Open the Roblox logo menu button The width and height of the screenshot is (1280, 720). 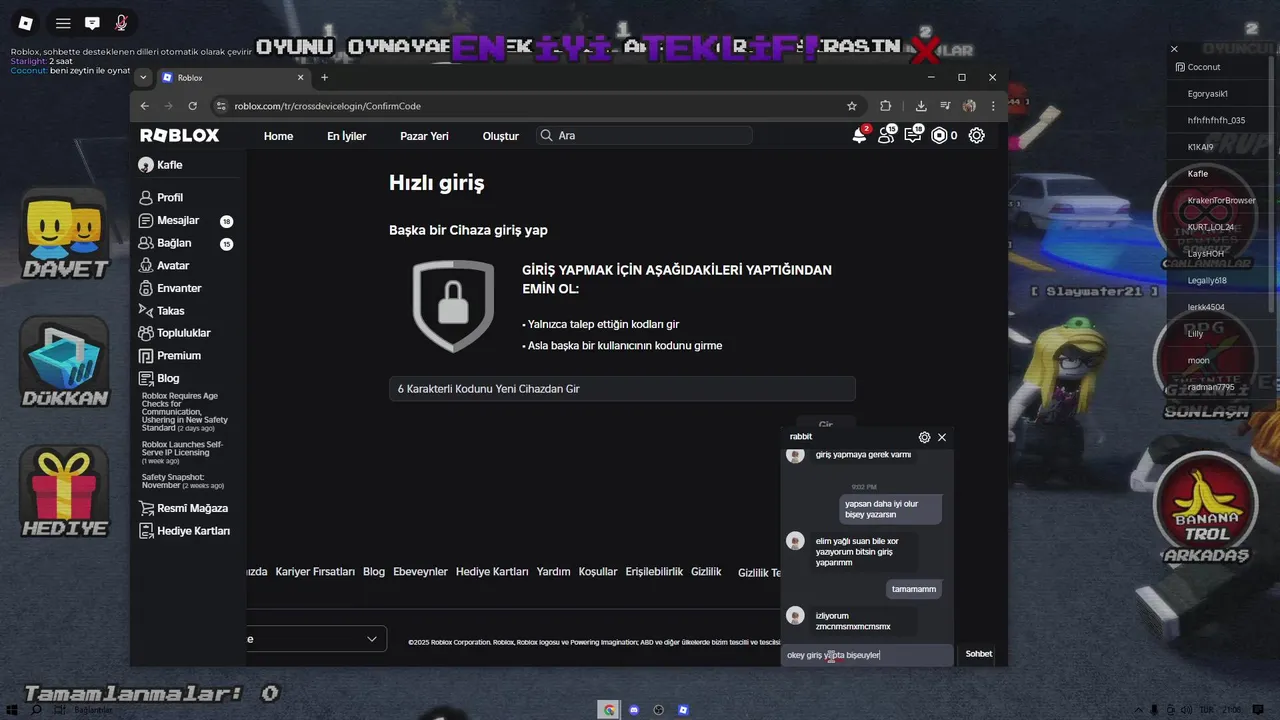26,23
